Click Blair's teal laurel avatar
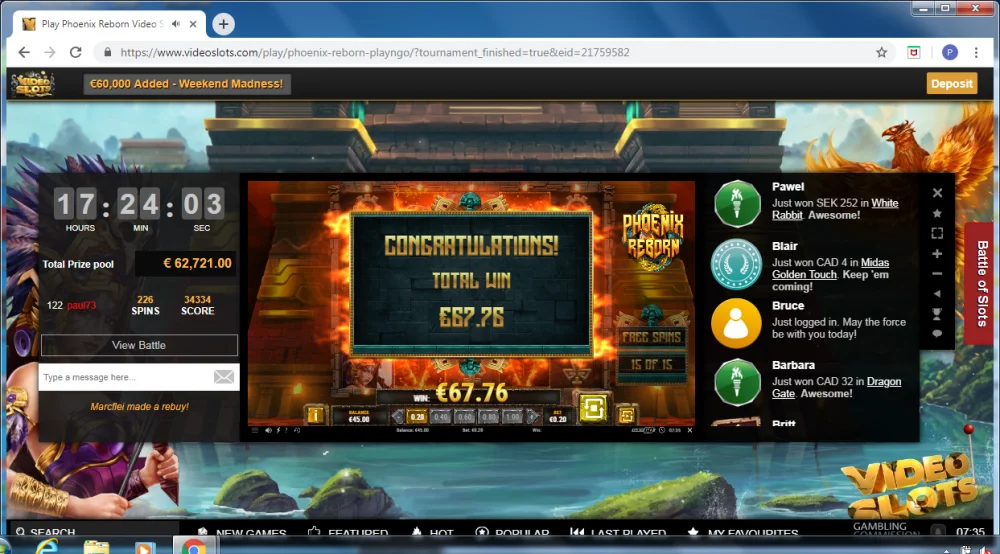The width and height of the screenshot is (1000, 554). [x=737, y=264]
